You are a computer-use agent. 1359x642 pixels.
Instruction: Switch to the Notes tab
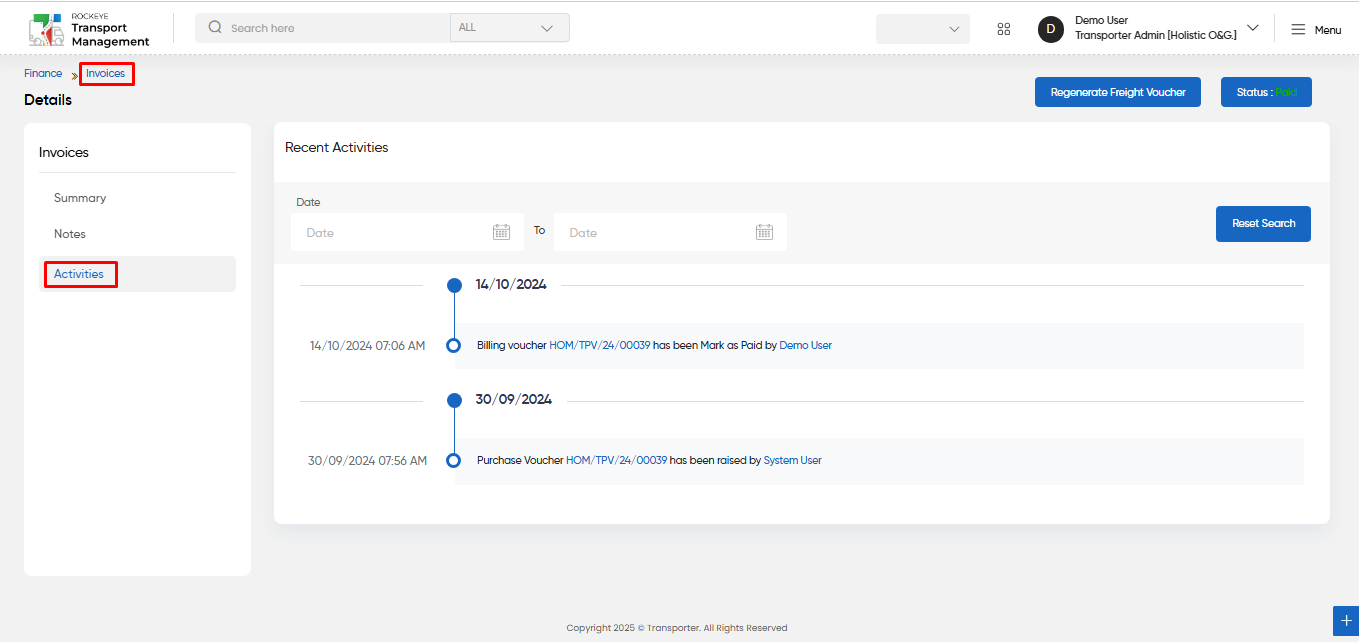click(70, 234)
